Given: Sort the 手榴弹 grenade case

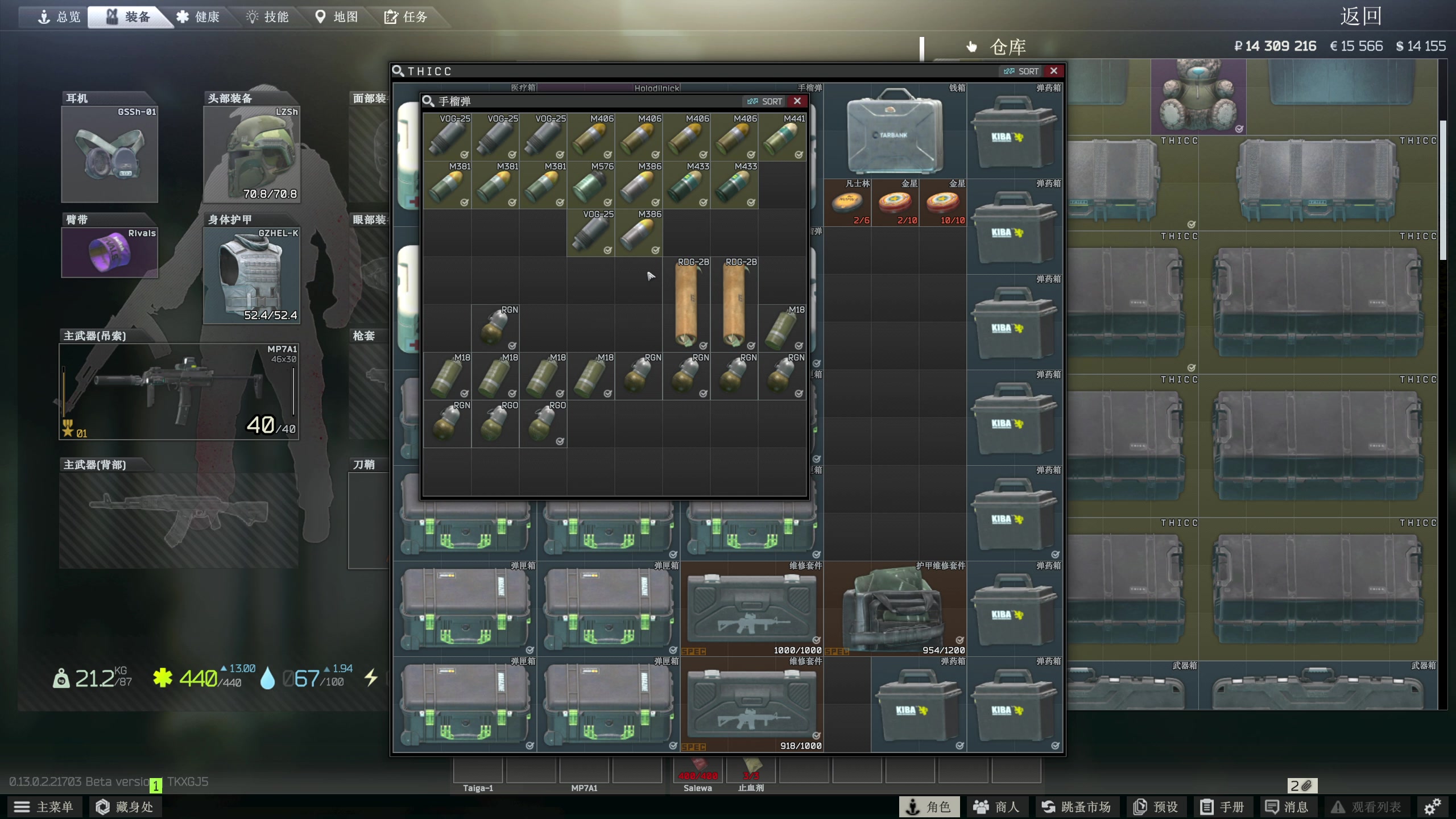Looking at the screenshot, I should point(765,101).
